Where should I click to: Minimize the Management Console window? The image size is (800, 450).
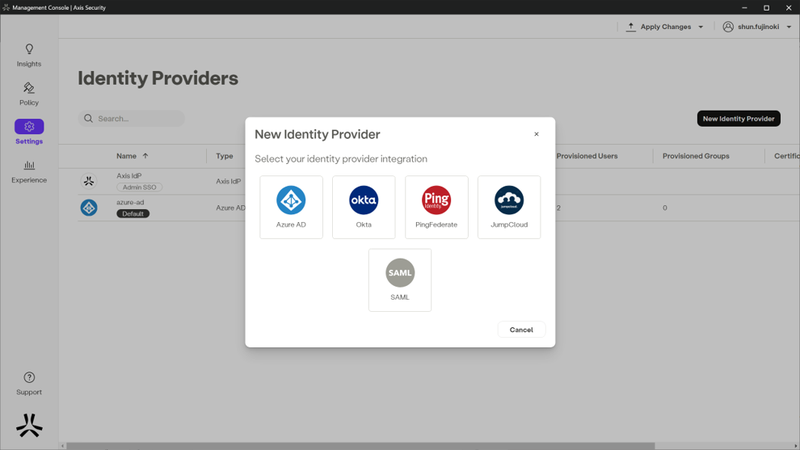coord(744,8)
